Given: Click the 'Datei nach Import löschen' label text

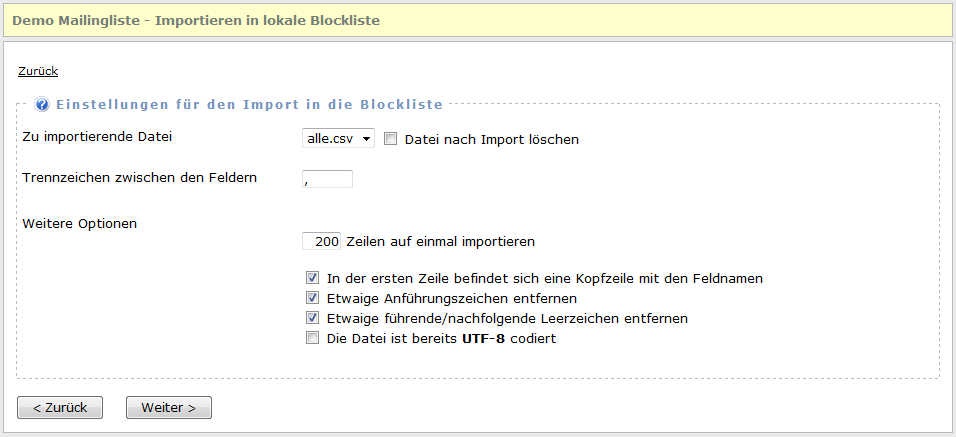Looking at the screenshot, I should point(492,140).
